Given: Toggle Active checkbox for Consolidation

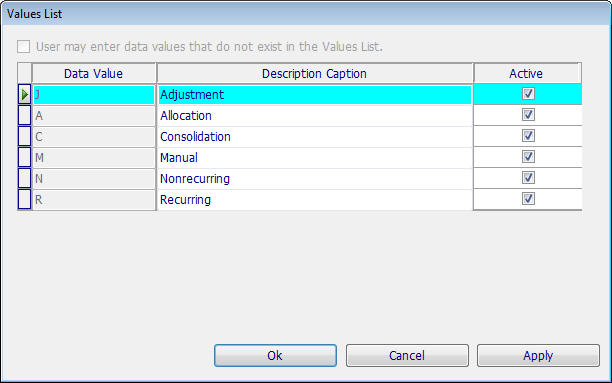Looking at the screenshot, I should tap(528, 136).
